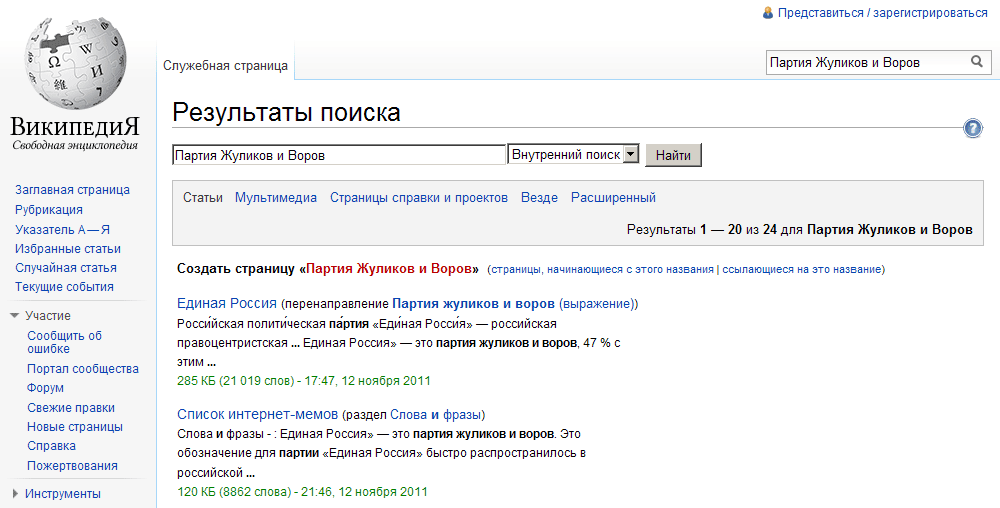Viewport: 1000px width, 508px height.
Task: Click the user icon beside login link
Action: point(768,13)
